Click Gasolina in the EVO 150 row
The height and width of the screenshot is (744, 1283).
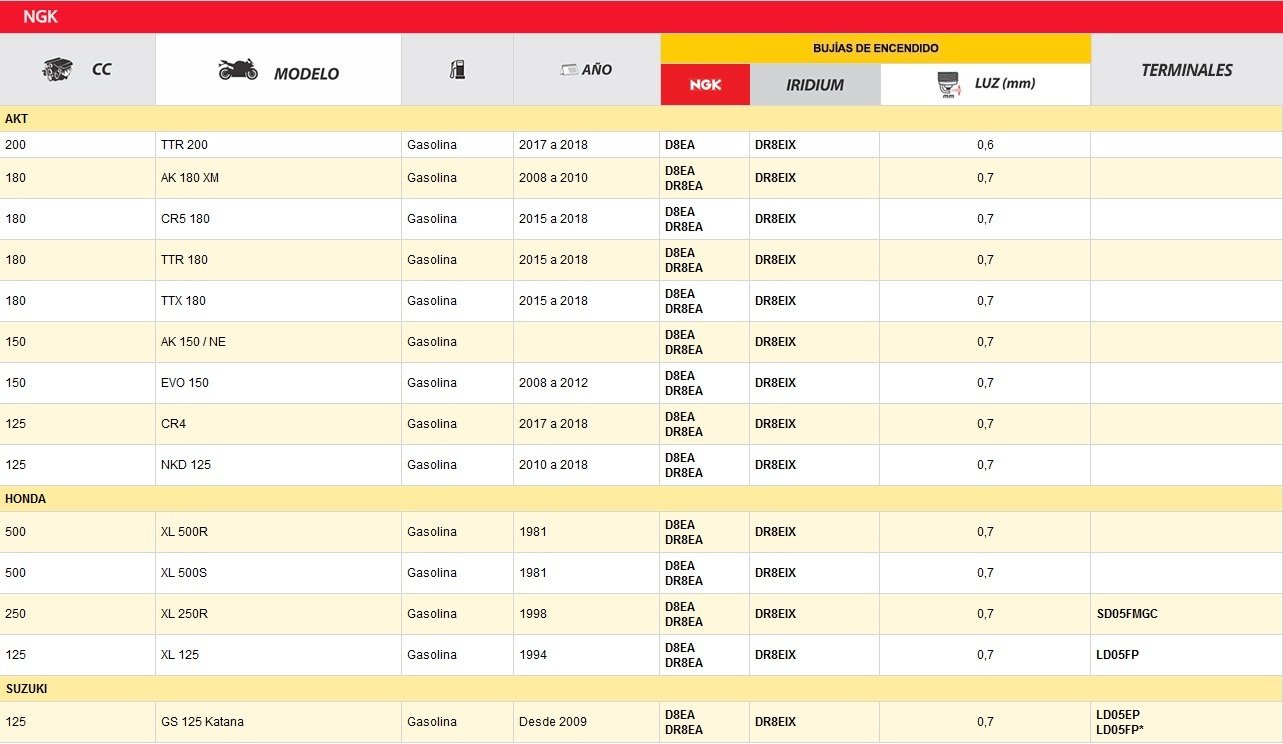(x=432, y=383)
